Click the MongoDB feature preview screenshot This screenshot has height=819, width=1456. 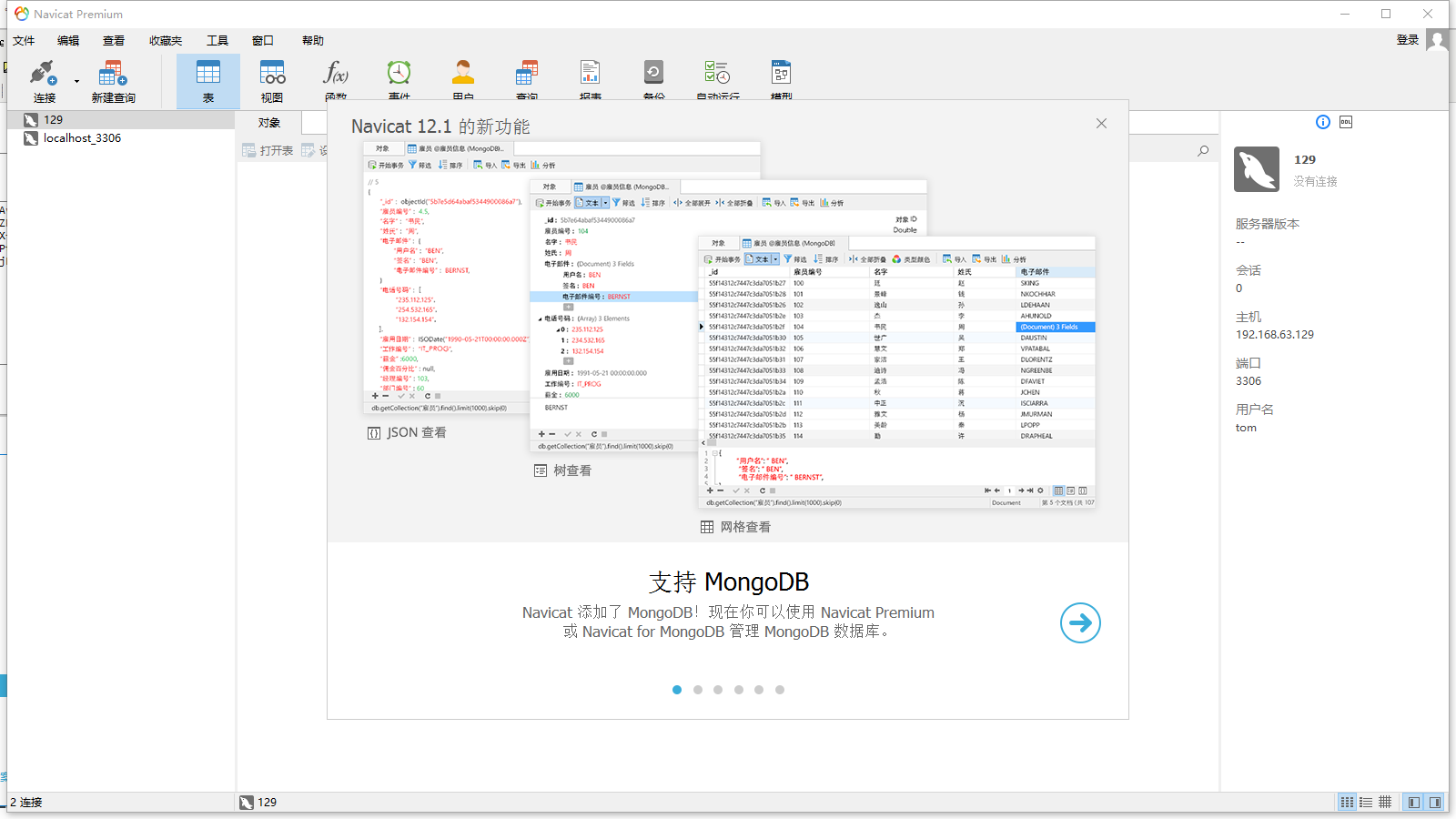coord(729,325)
